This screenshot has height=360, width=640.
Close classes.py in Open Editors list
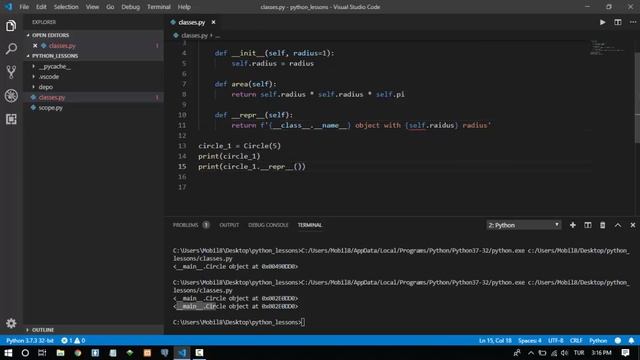click(35, 46)
